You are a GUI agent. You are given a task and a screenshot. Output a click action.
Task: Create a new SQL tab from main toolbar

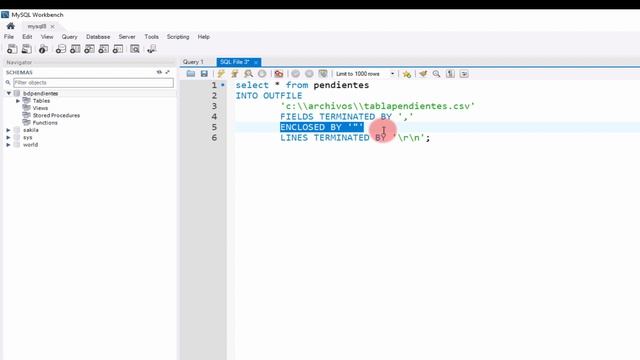coord(12,49)
